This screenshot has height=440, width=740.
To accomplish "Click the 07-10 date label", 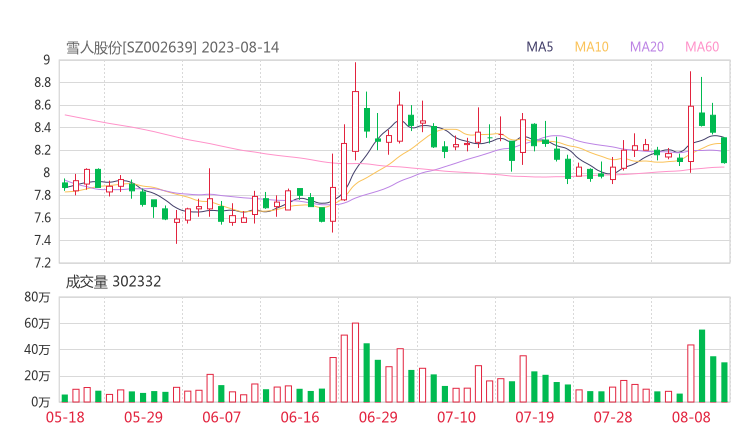I will coord(456,417).
